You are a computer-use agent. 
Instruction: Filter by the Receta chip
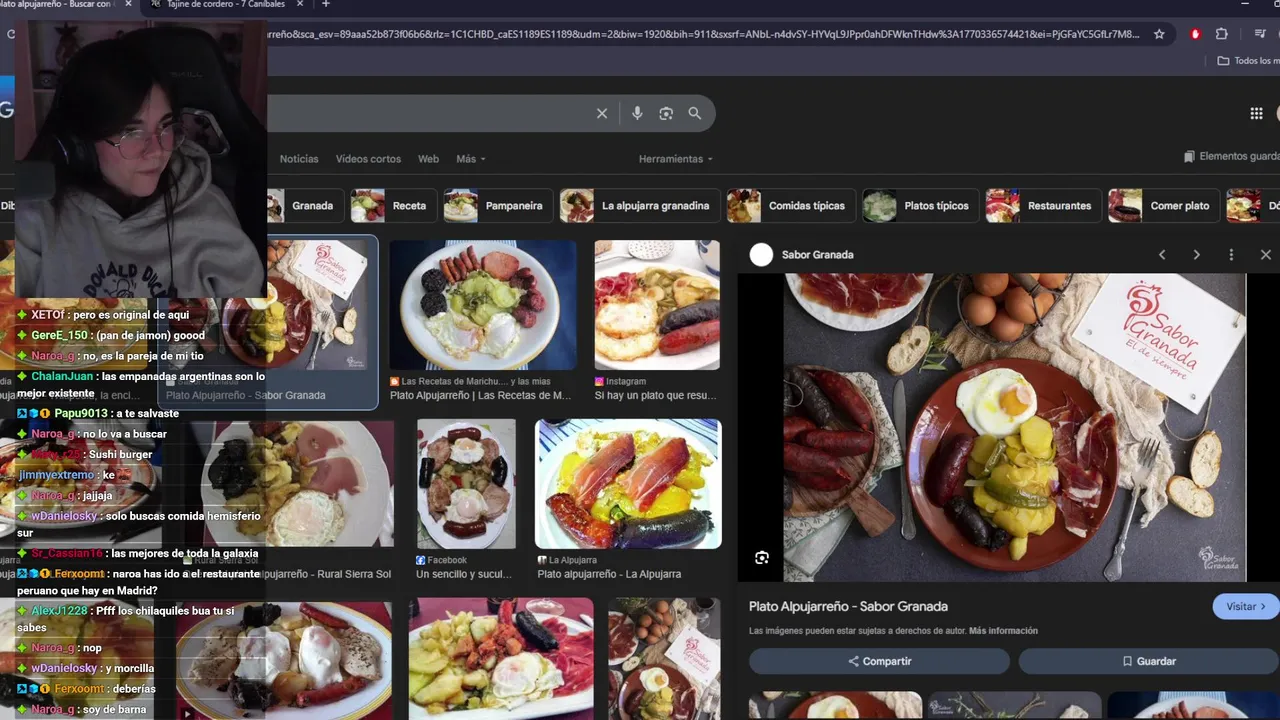393,206
